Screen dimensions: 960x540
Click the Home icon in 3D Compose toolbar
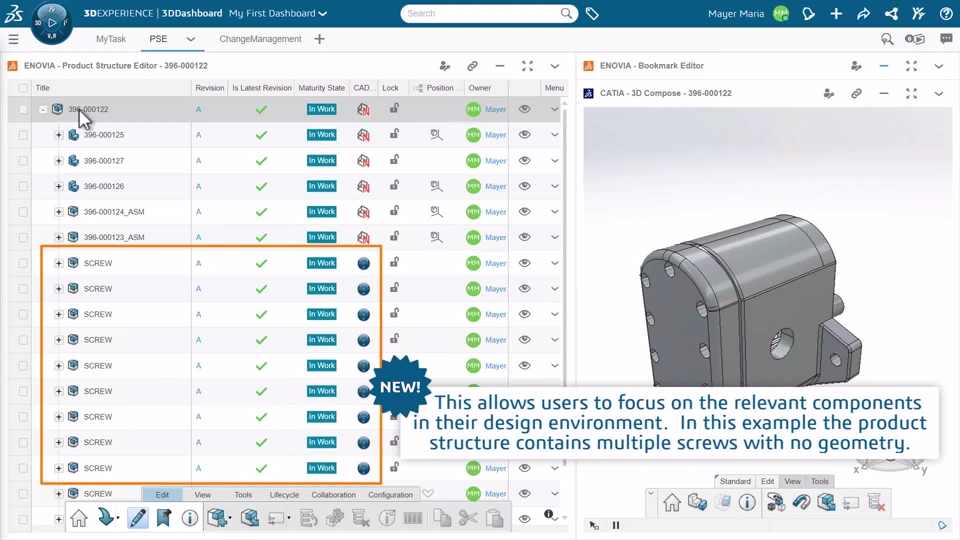(x=671, y=502)
